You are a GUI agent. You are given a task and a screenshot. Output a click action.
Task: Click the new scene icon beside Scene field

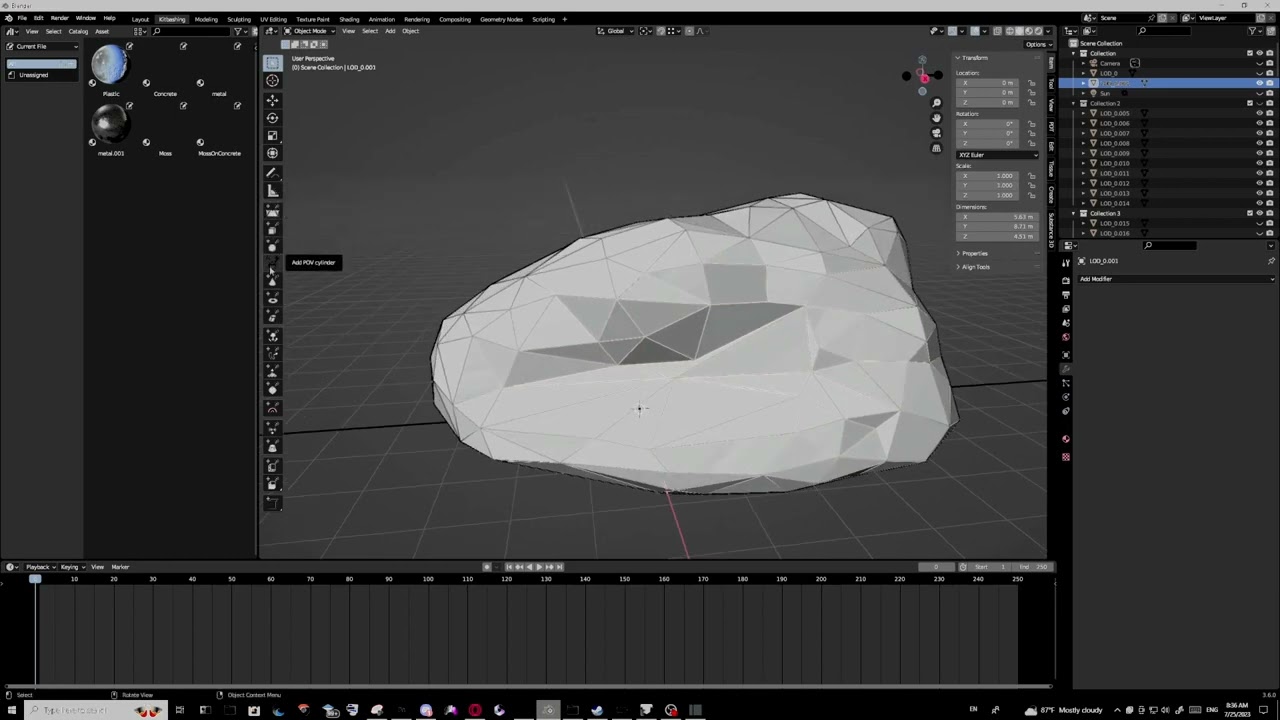[1162, 18]
